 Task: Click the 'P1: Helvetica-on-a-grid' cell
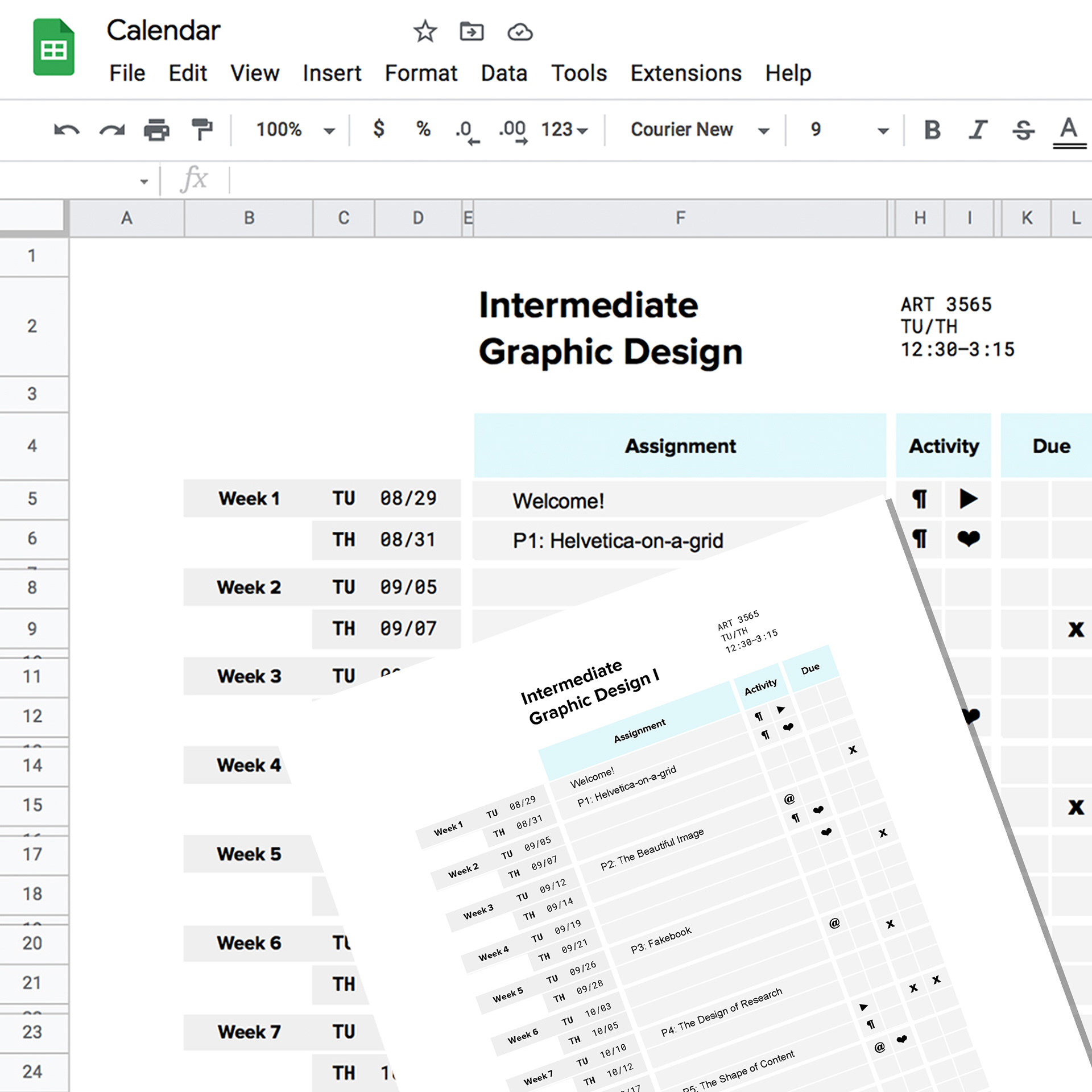tap(679, 540)
